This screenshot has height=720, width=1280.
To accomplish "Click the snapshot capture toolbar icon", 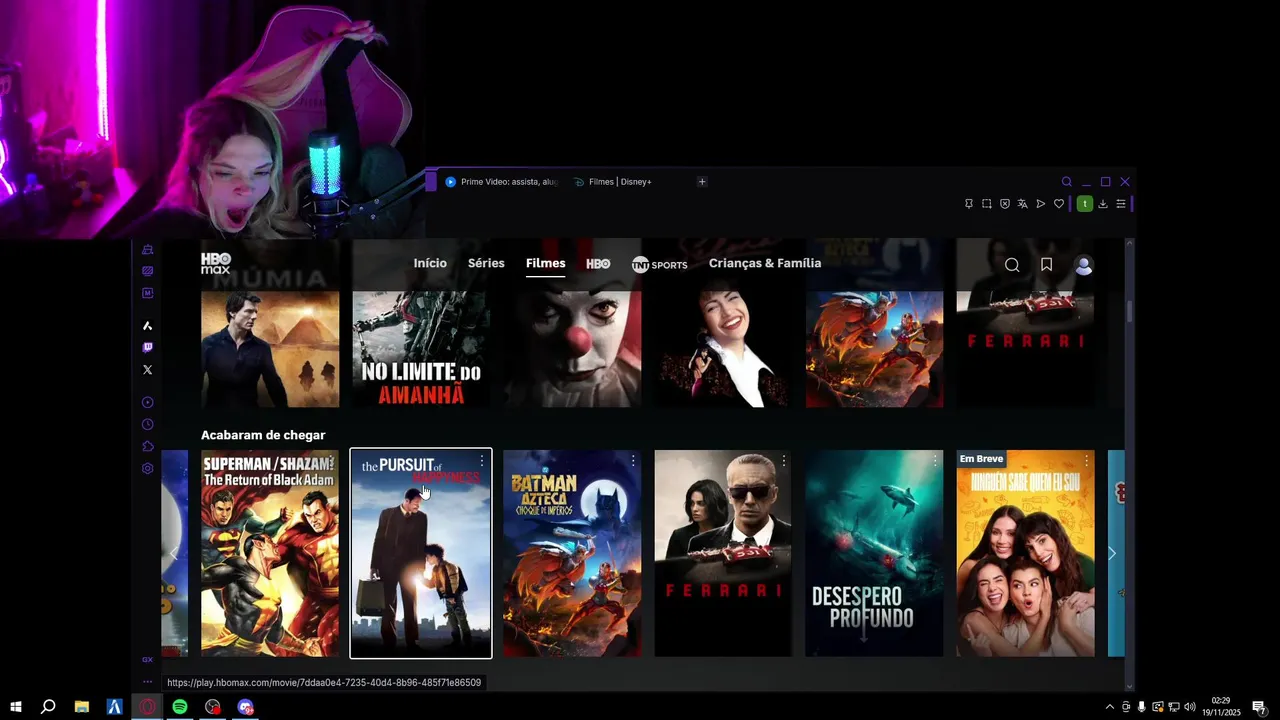I will 986,204.
